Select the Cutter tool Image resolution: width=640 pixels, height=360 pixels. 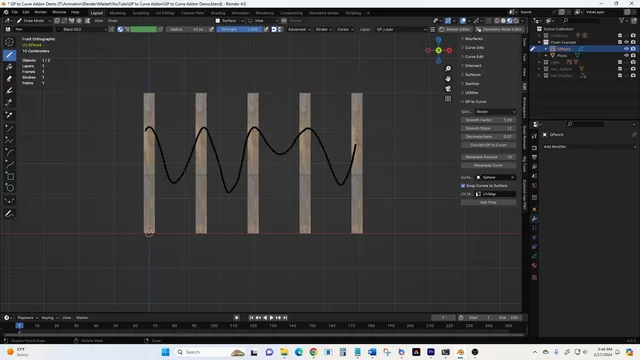point(9,102)
